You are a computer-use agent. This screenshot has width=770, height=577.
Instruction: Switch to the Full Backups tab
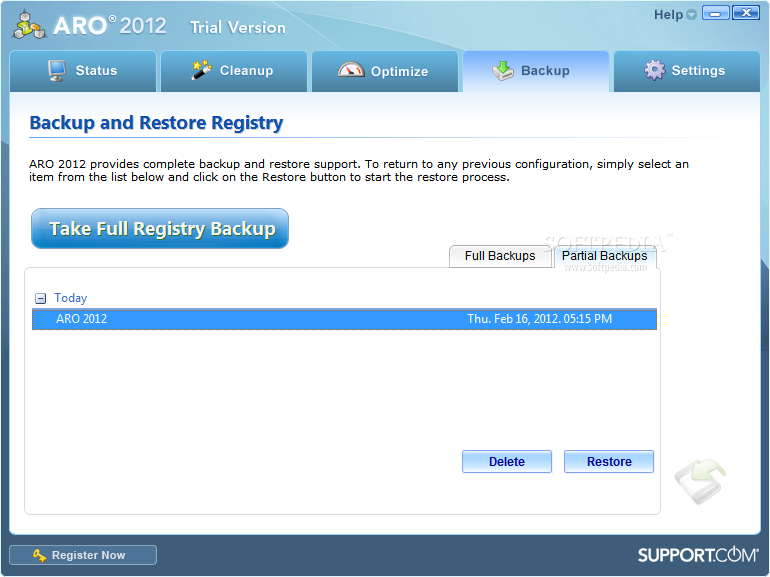point(500,256)
